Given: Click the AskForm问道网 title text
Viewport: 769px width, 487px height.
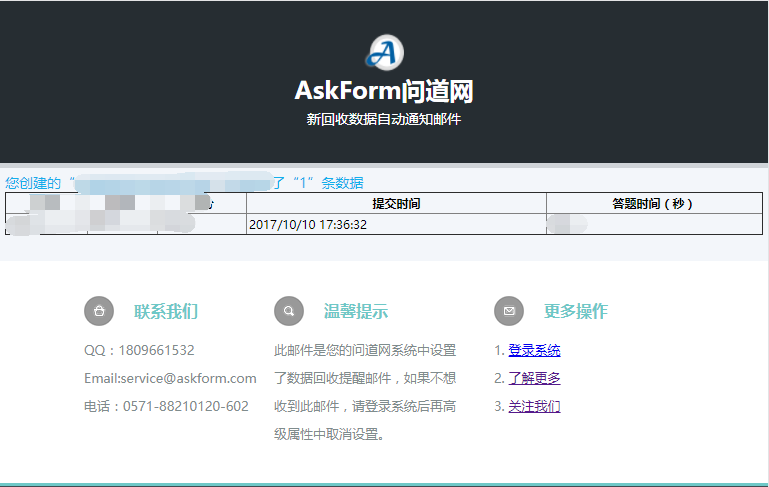Looking at the screenshot, I should click(x=384, y=91).
